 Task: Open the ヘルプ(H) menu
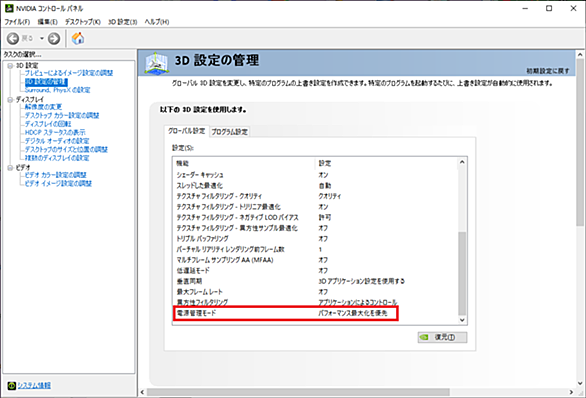pyautogui.click(x=157, y=22)
